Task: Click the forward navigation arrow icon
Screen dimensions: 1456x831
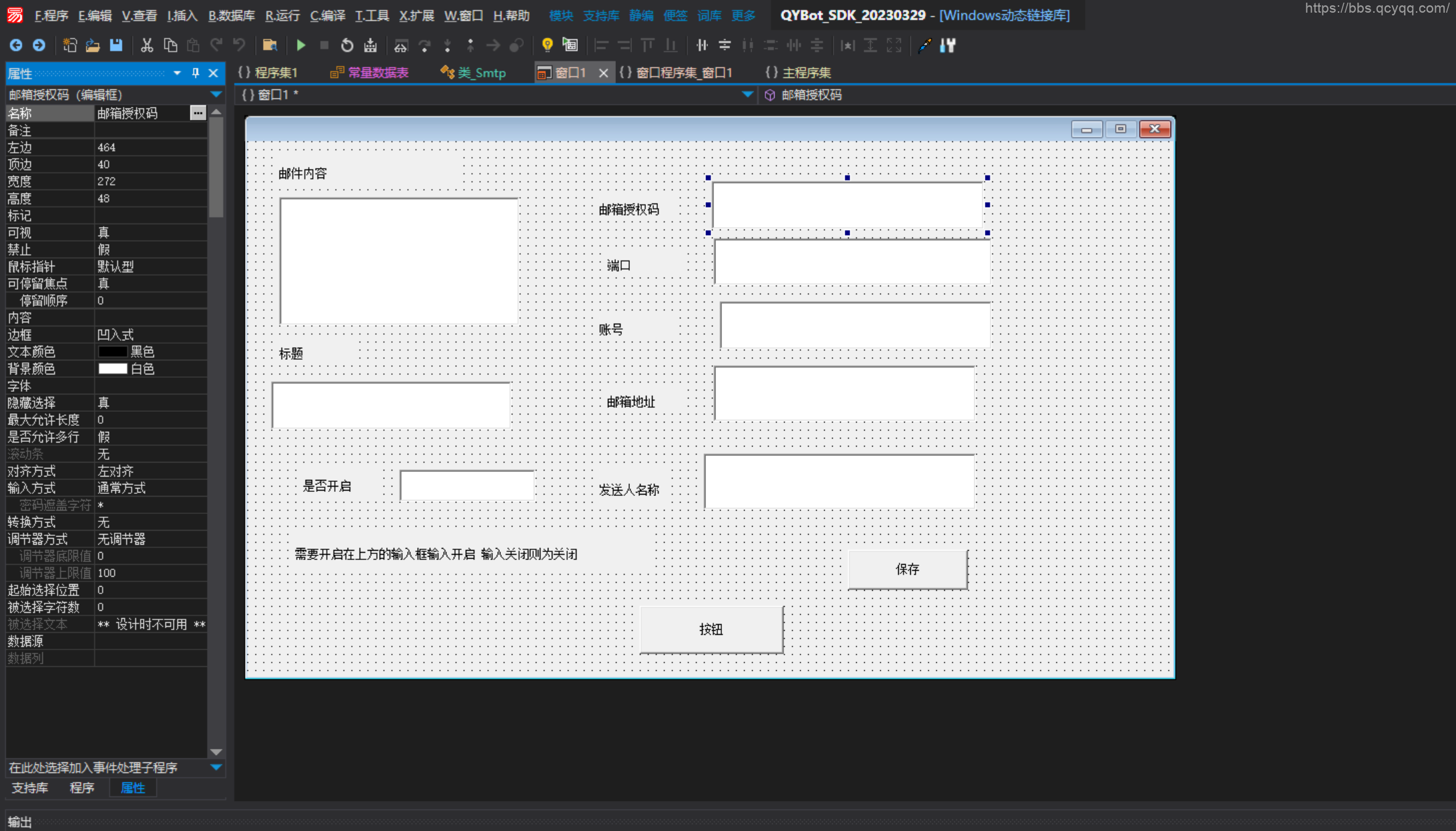Action: point(39,45)
